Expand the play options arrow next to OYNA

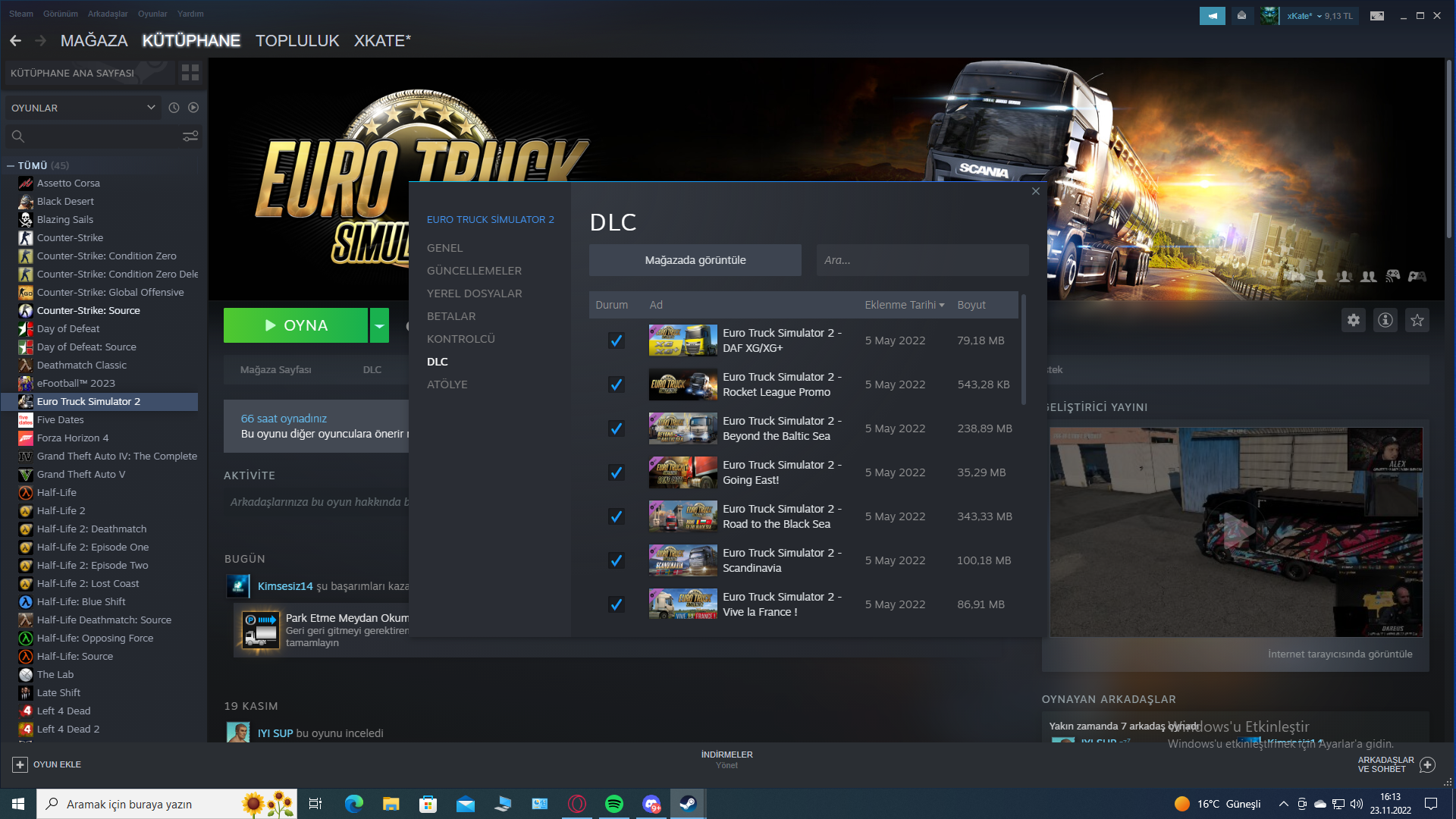pyautogui.click(x=379, y=325)
